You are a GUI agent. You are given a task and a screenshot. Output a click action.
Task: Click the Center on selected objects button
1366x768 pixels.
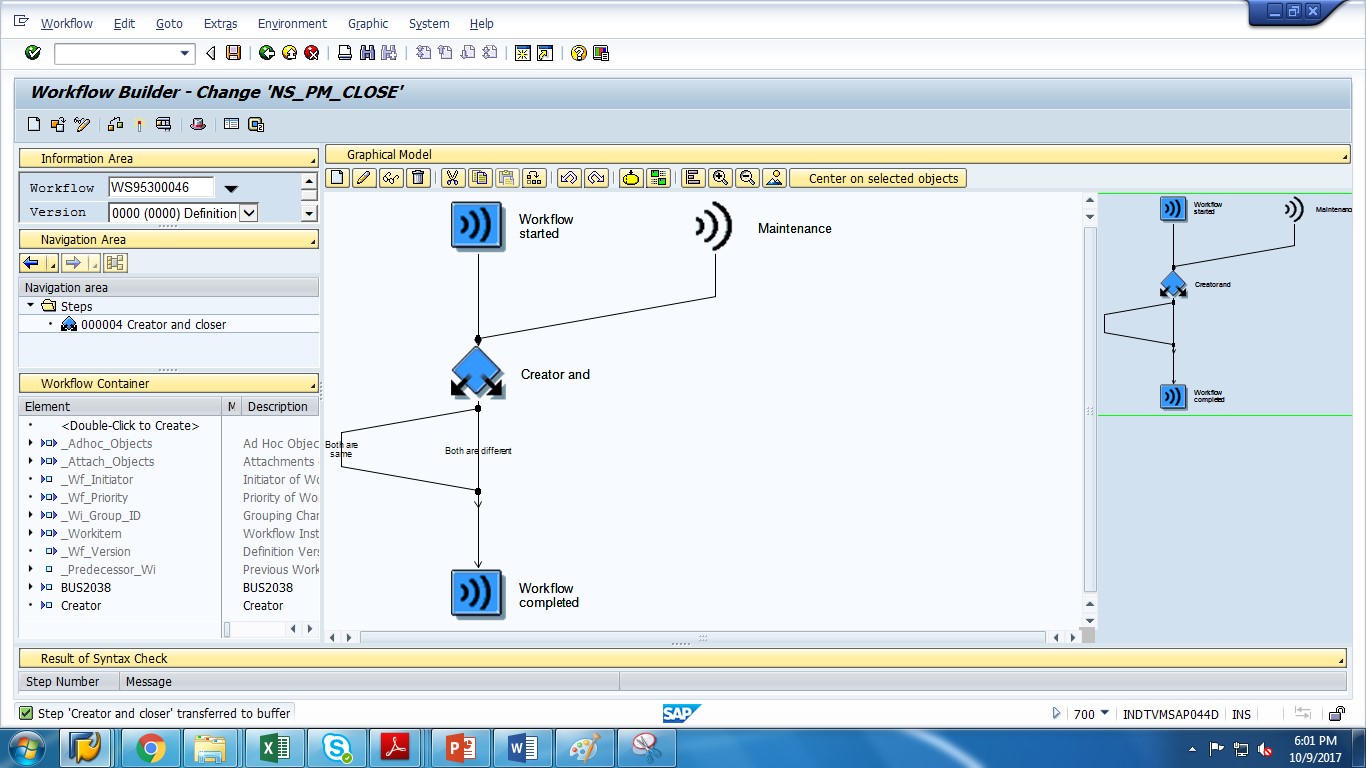click(x=875, y=177)
